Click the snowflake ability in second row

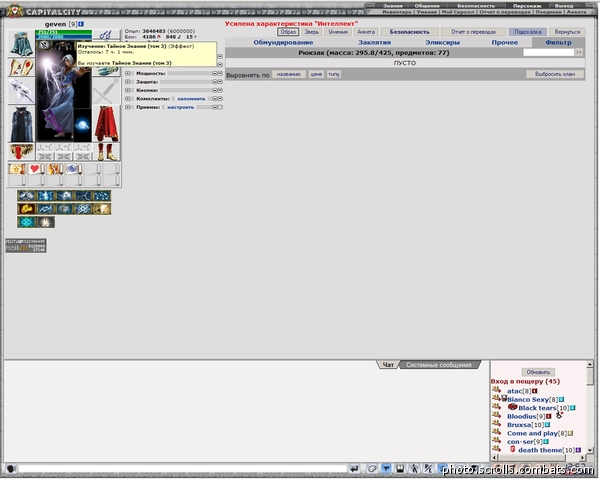(x=83, y=209)
